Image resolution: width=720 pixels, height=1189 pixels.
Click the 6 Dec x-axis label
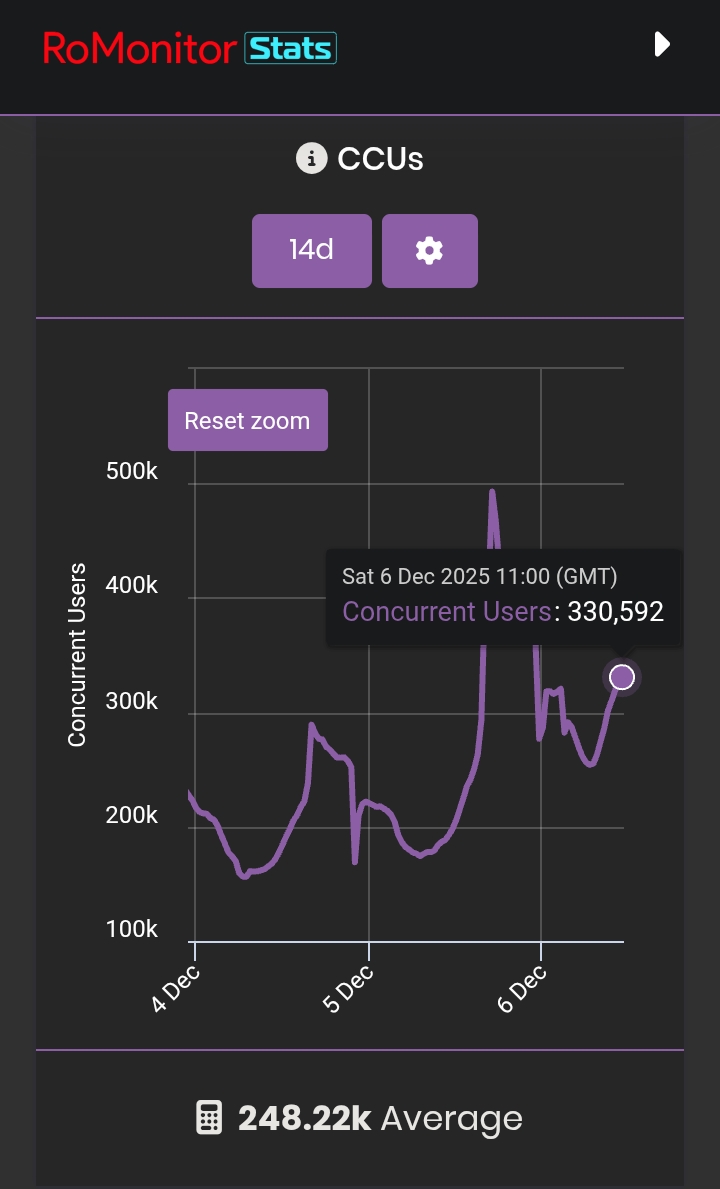(521, 987)
